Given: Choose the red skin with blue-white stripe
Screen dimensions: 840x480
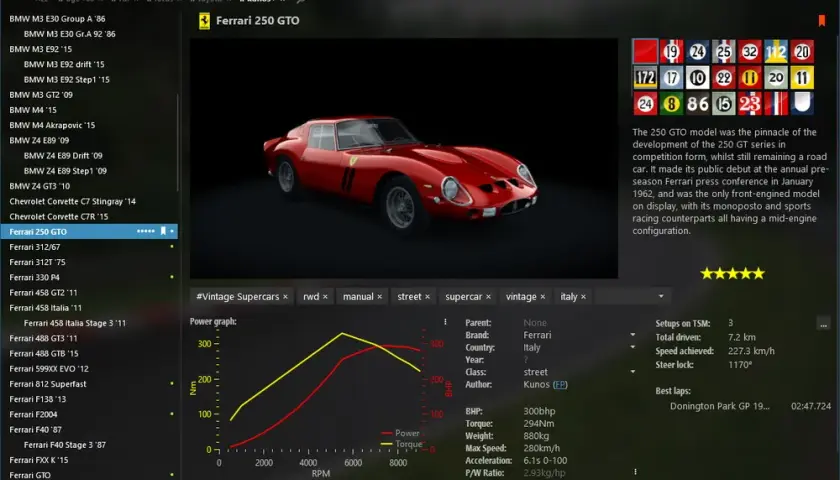Looking at the screenshot, I should click(776, 103).
